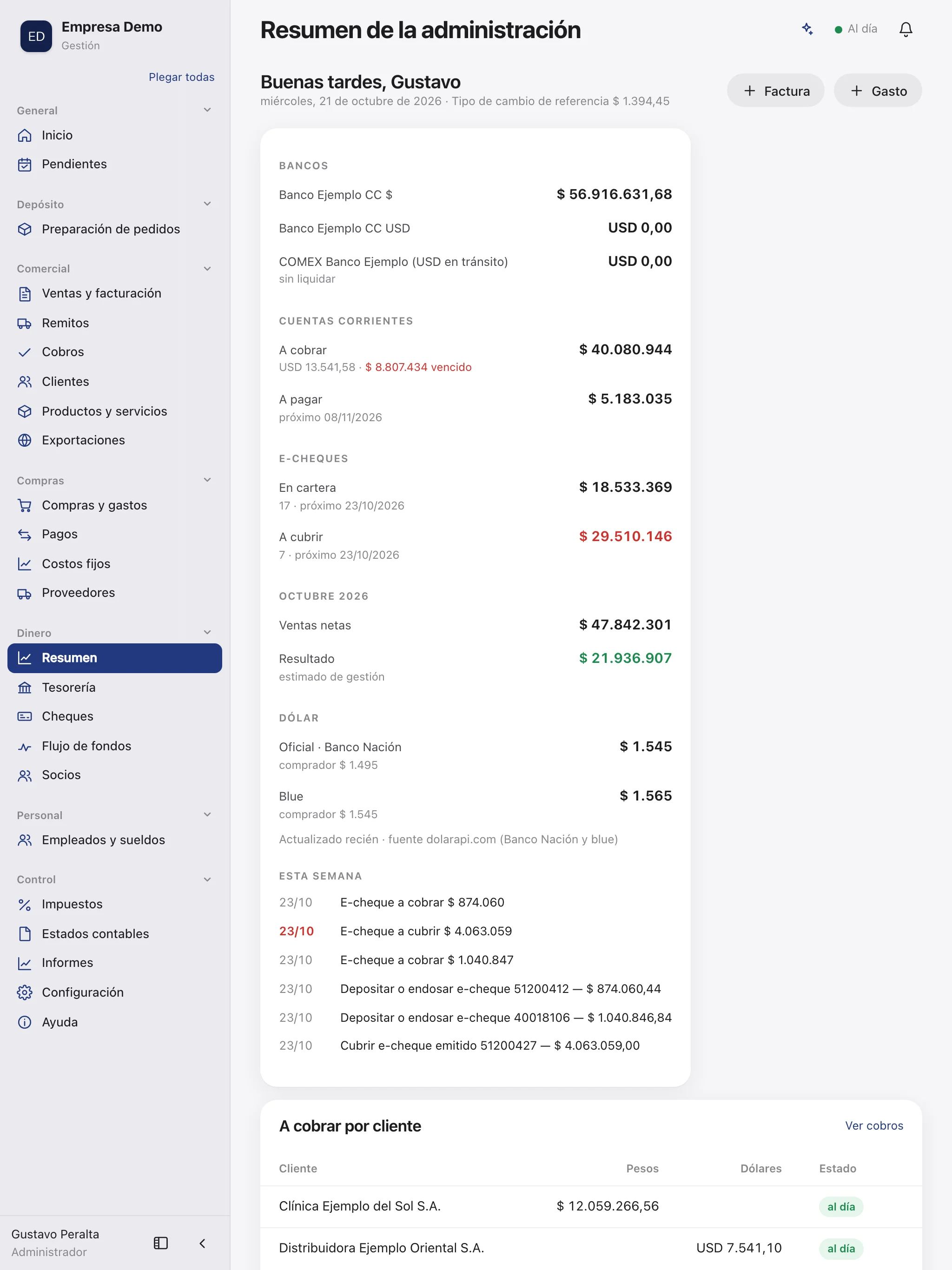
Task: Collapse the Personal section chevron
Action: click(207, 815)
